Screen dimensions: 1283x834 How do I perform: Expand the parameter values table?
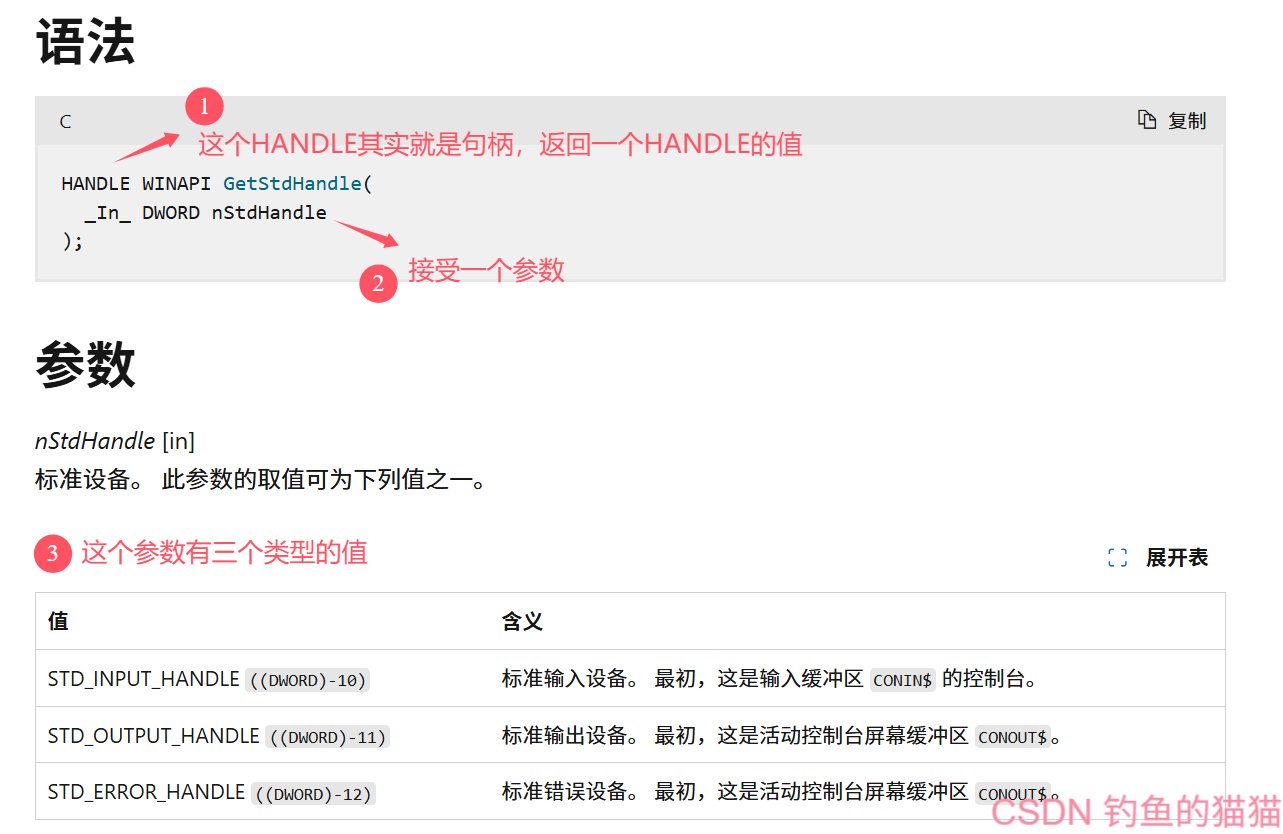[1160, 557]
